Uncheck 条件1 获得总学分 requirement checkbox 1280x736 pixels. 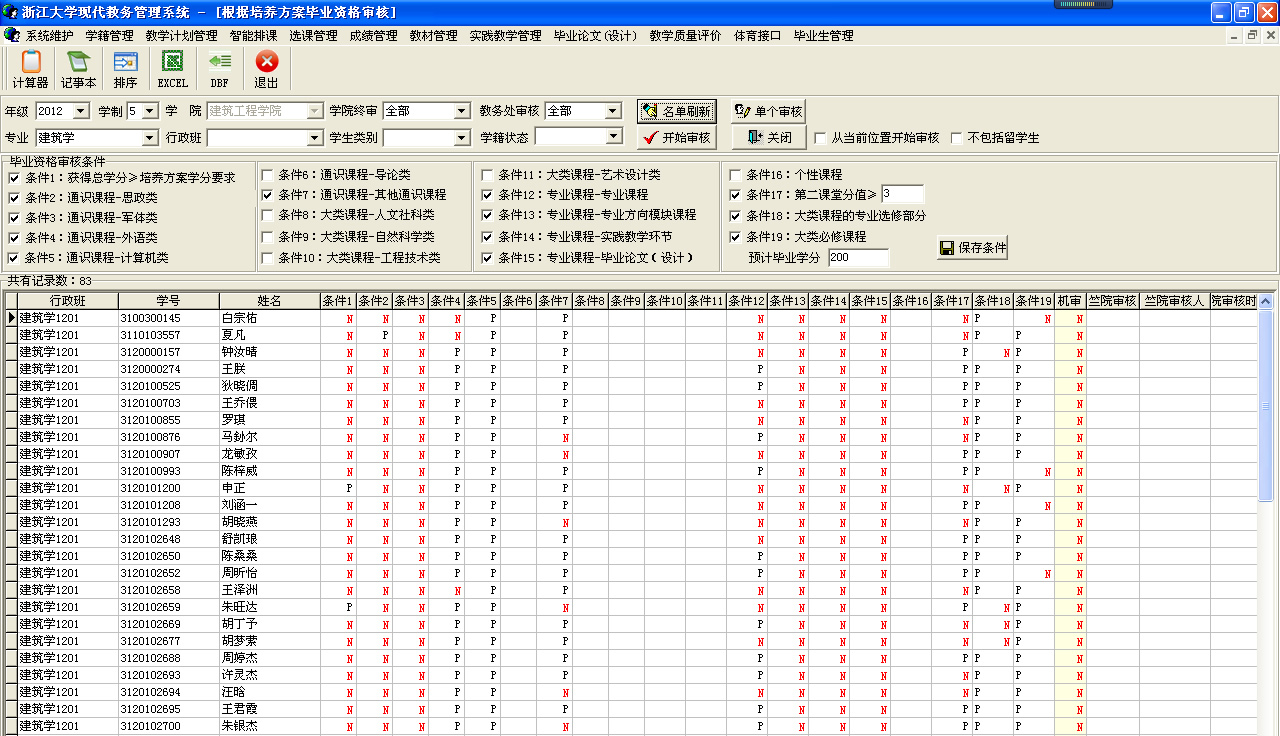pyautogui.click(x=14, y=178)
